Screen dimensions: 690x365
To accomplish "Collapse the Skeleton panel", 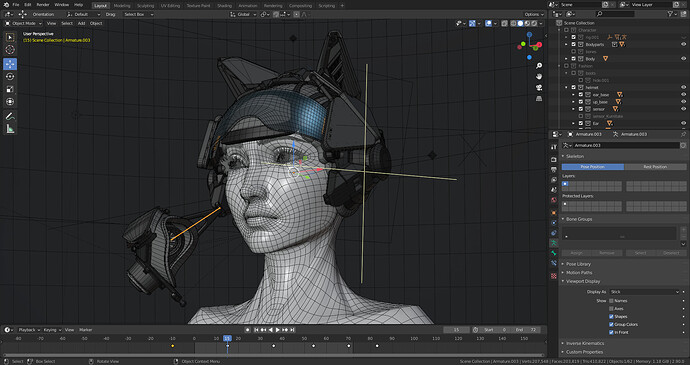I will pos(575,156).
